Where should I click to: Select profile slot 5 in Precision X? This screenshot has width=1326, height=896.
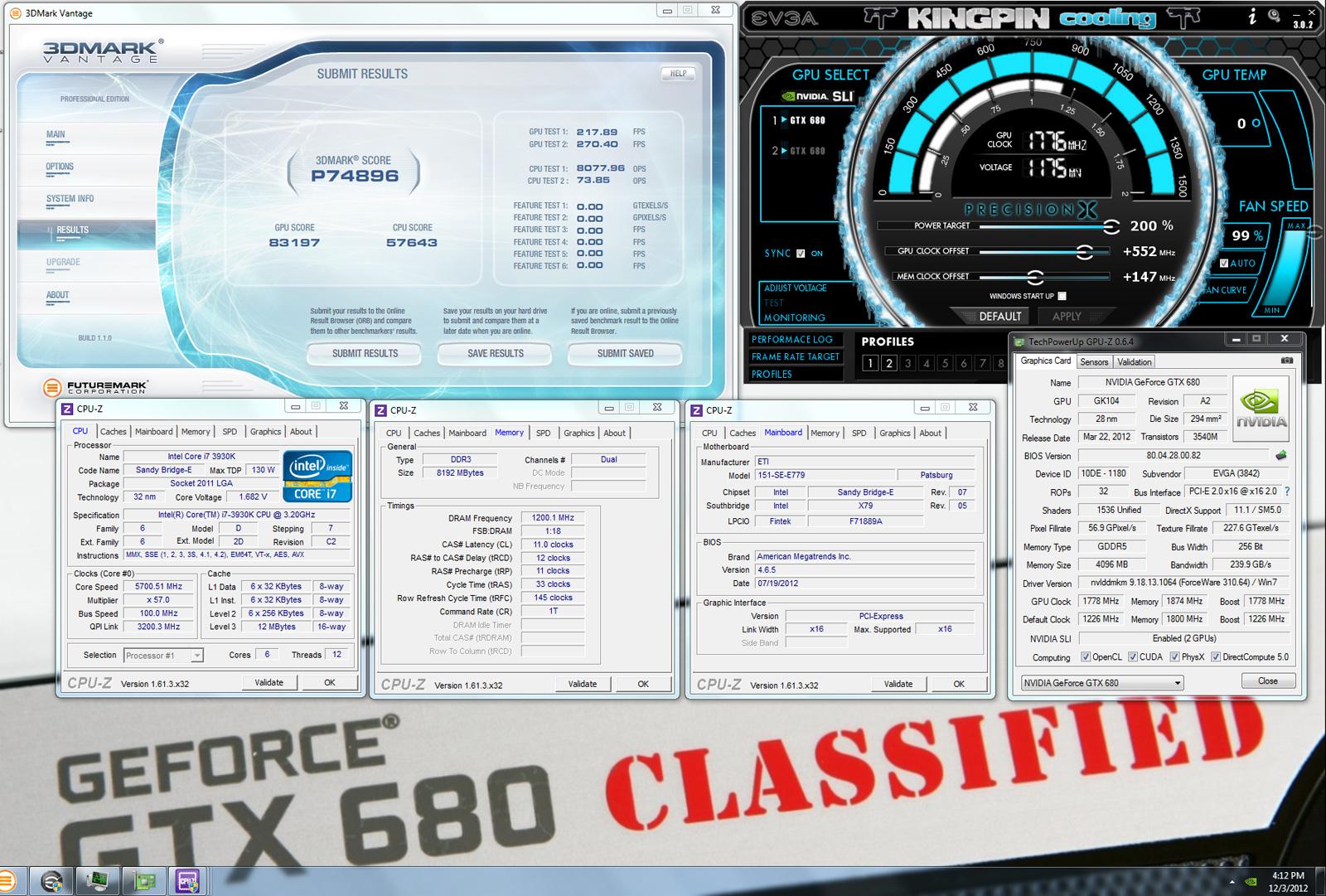click(945, 363)
